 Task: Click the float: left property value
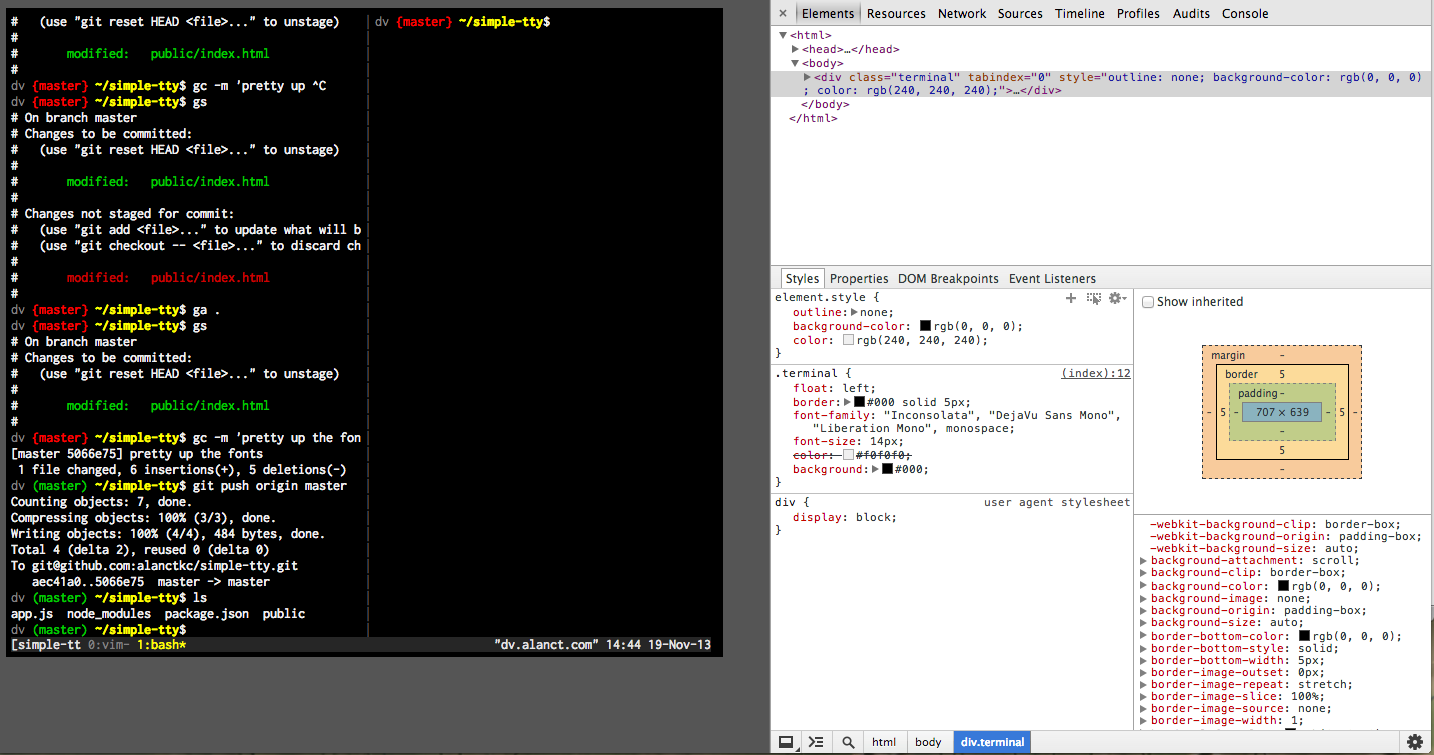[858, 388]
